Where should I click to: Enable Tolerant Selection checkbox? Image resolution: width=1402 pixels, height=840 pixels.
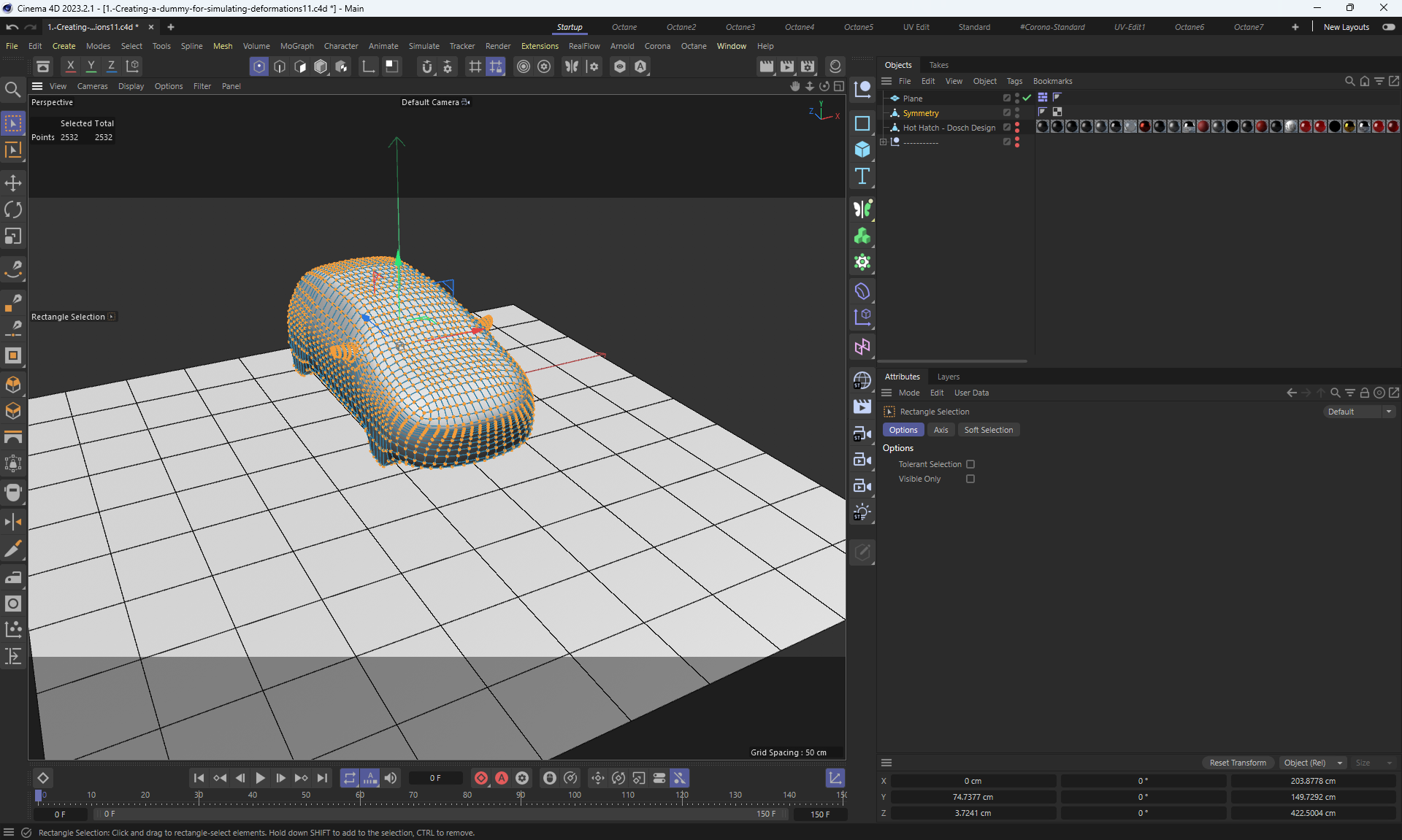point(970,464)
